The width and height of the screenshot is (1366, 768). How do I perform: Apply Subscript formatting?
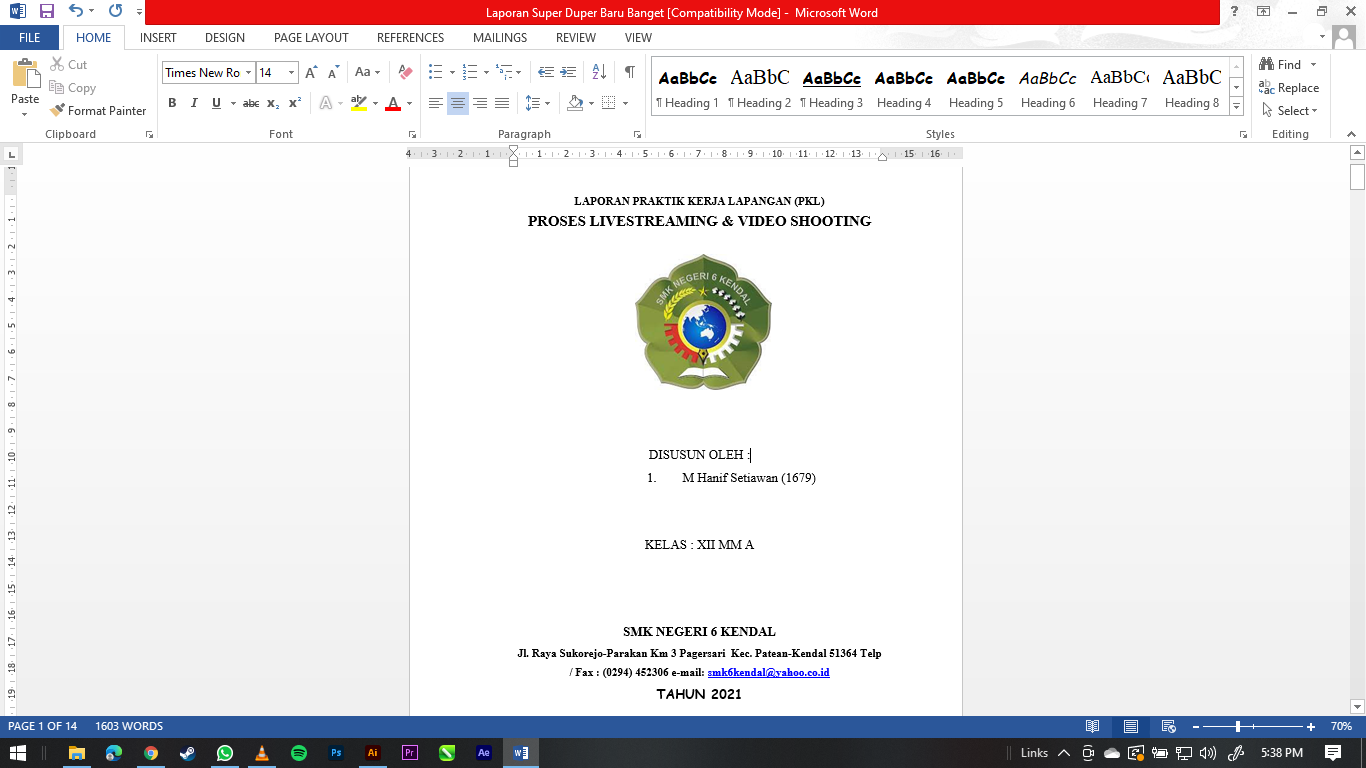point(274,103)
